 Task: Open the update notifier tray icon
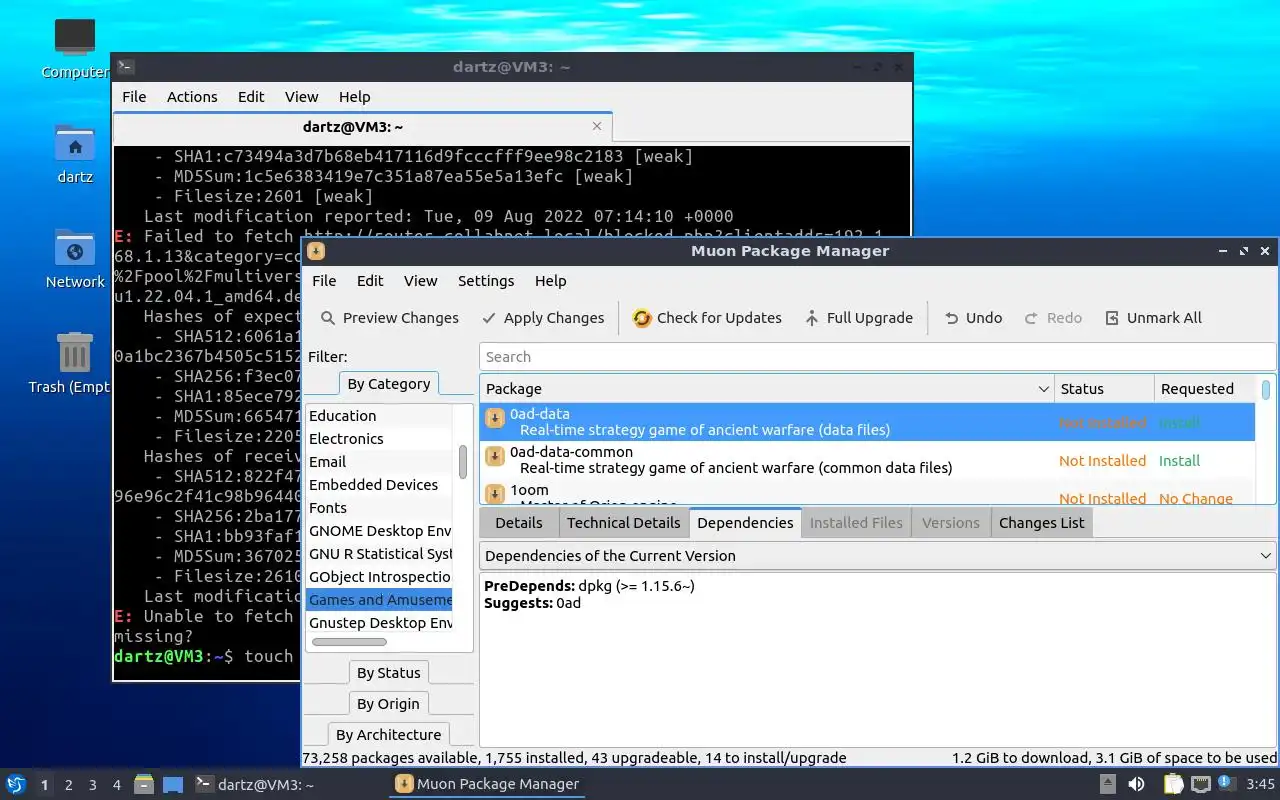click(x=1226, y=784)
